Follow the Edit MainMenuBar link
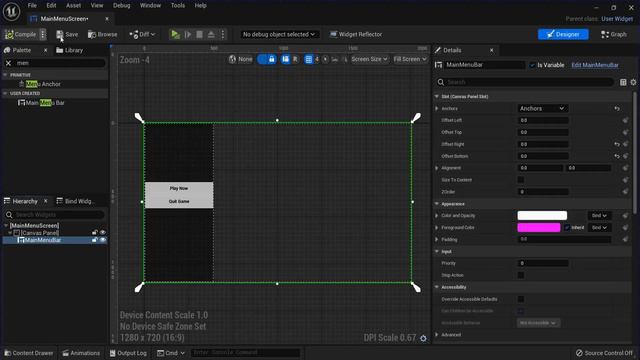Viewport: 640px width, 360px height. coord(595,65)
